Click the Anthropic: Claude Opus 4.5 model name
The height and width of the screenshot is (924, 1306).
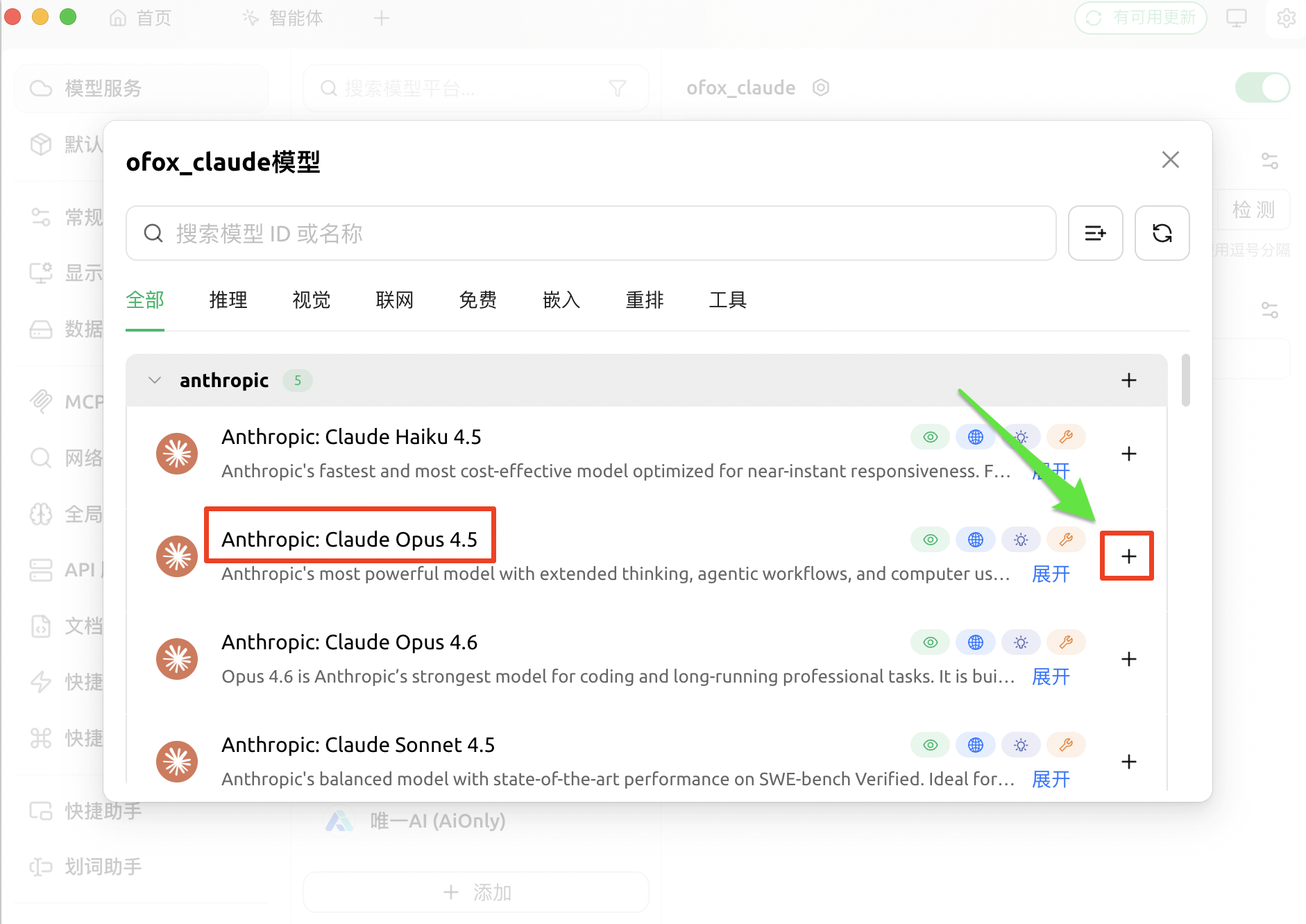(349, 540)
